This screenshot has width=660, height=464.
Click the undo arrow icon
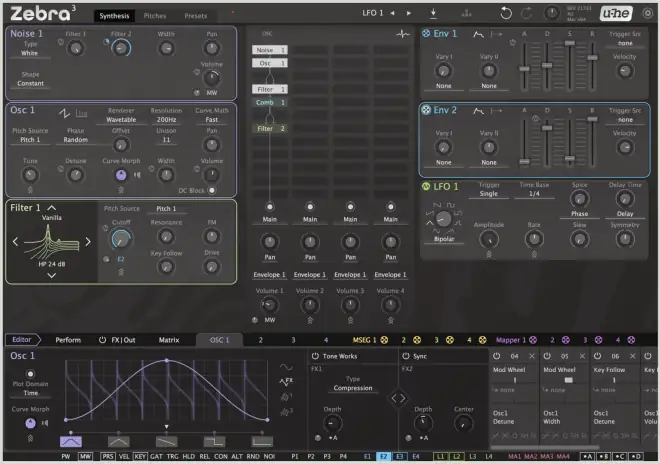[505, 13]
